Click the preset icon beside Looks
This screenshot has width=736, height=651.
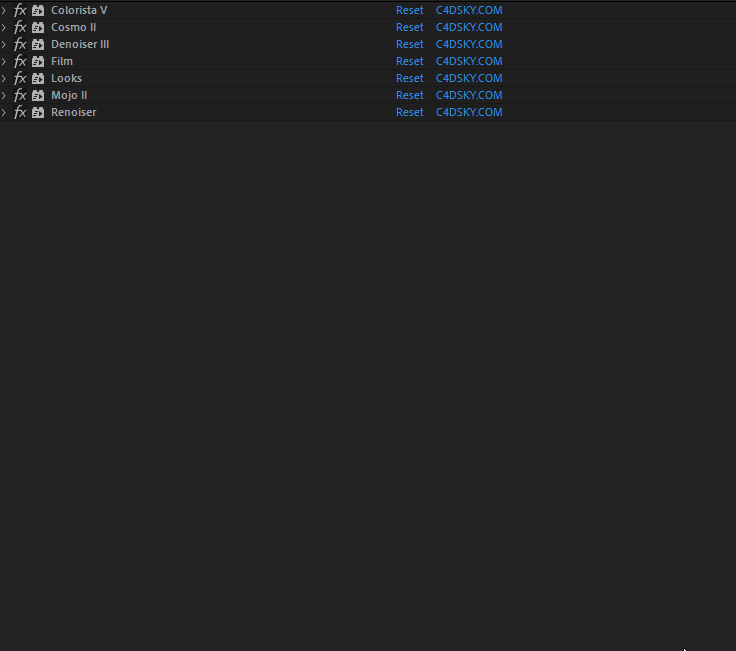(38, 78)
